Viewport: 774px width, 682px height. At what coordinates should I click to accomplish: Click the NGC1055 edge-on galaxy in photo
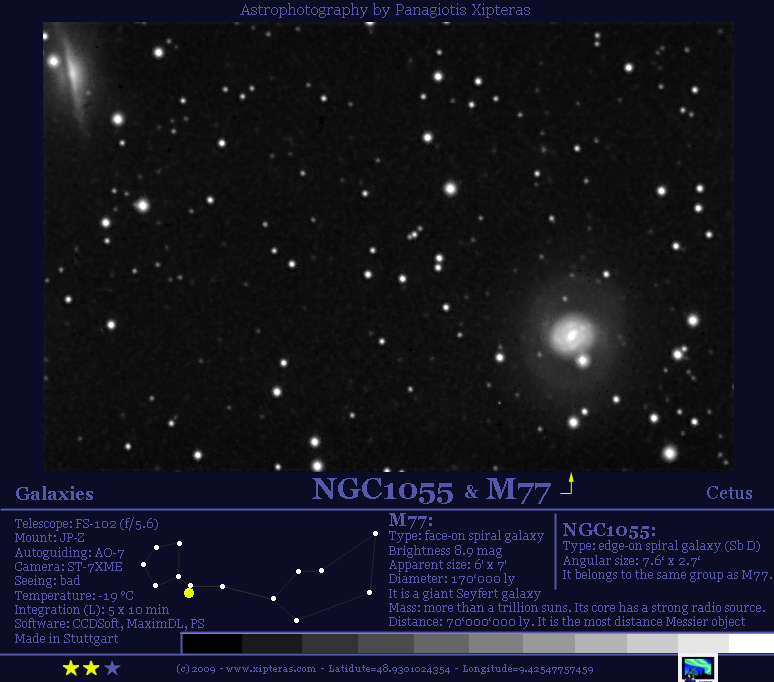tap(73, 74)
